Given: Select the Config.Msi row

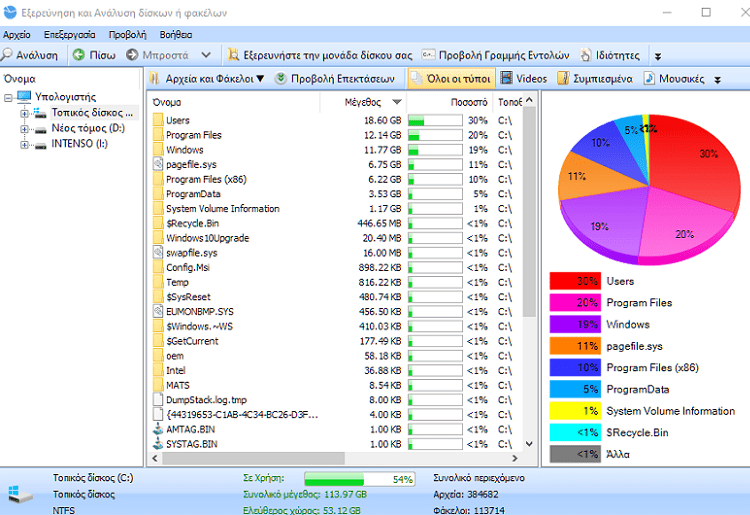Looking at the screenshot, I should coord(333,267).
